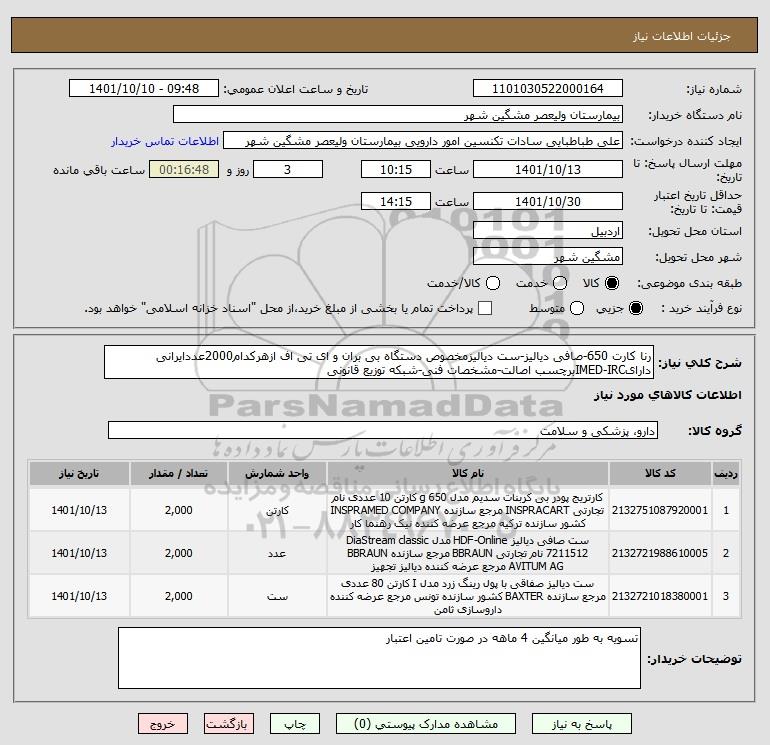The width and height of the screenshot is (770, 745).
Task: Click need date 1401/10/13 in row 2
Action: coord(79,553)
